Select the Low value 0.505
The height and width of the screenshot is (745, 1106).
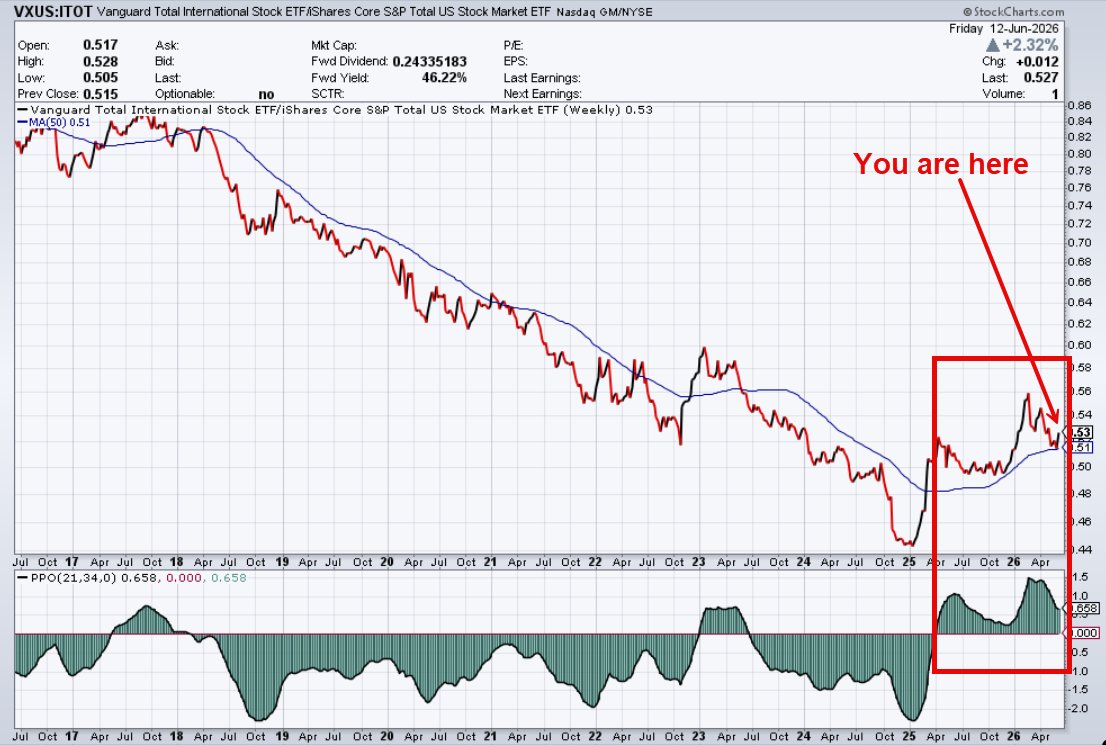(100, 78)
